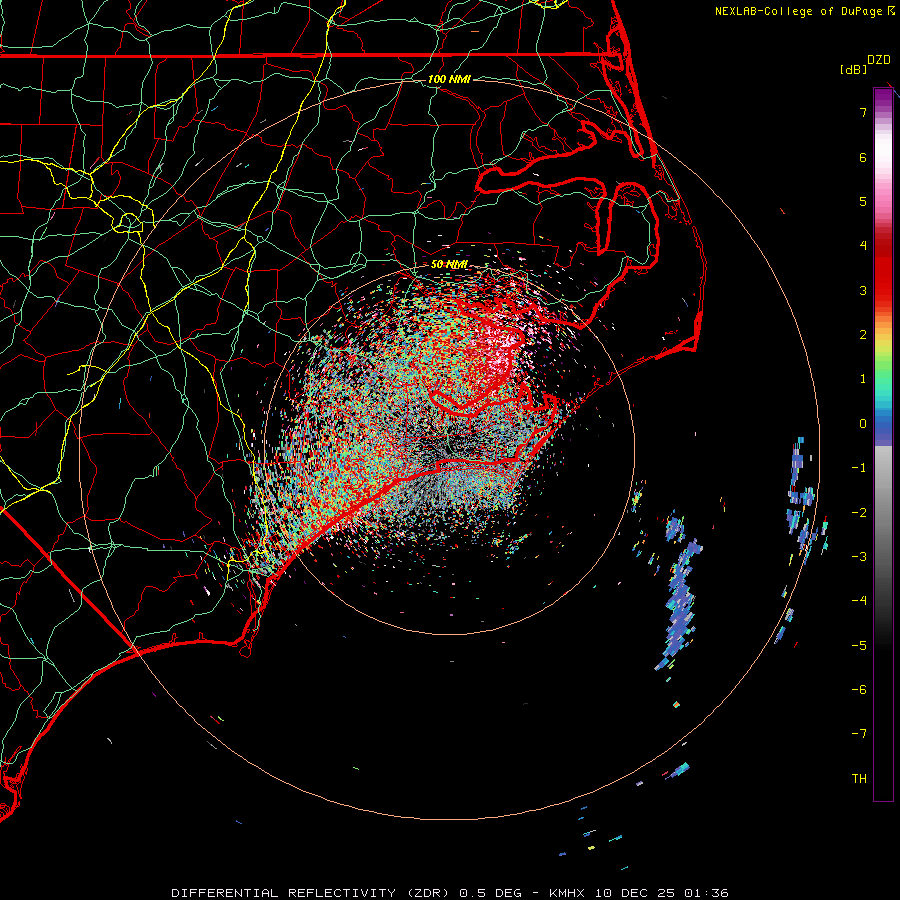Click the 6 dB tick label on the scale
The height and width of the screenshot is (900, 900).
[863, 157]
